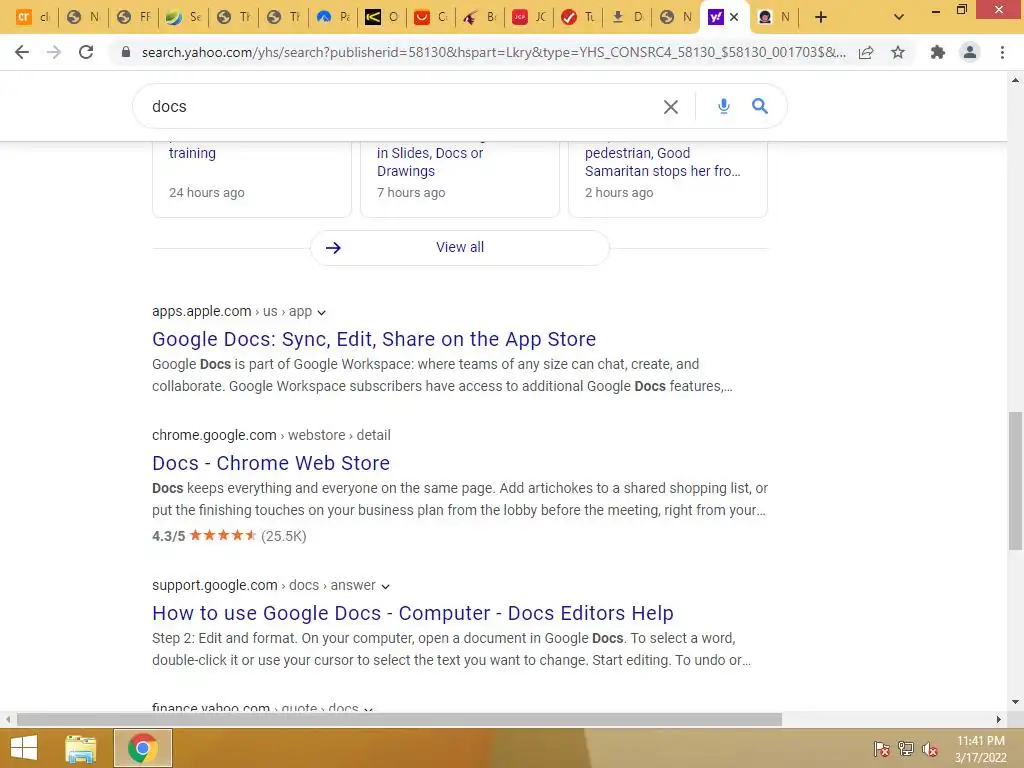This screenshot has width=1024, height=768.
Task: Click the horizontal scrollbar thumb
Action: pyautogui.click(x=399, y=720)
